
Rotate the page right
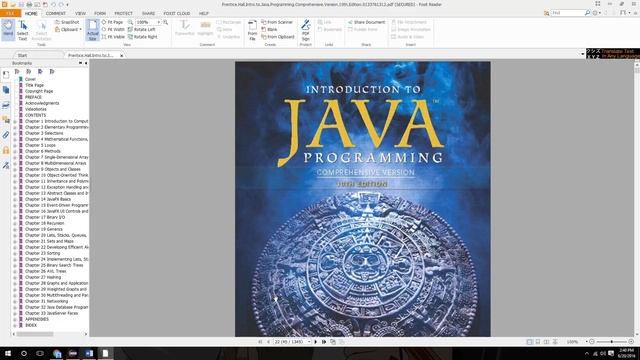click(142, 37)
